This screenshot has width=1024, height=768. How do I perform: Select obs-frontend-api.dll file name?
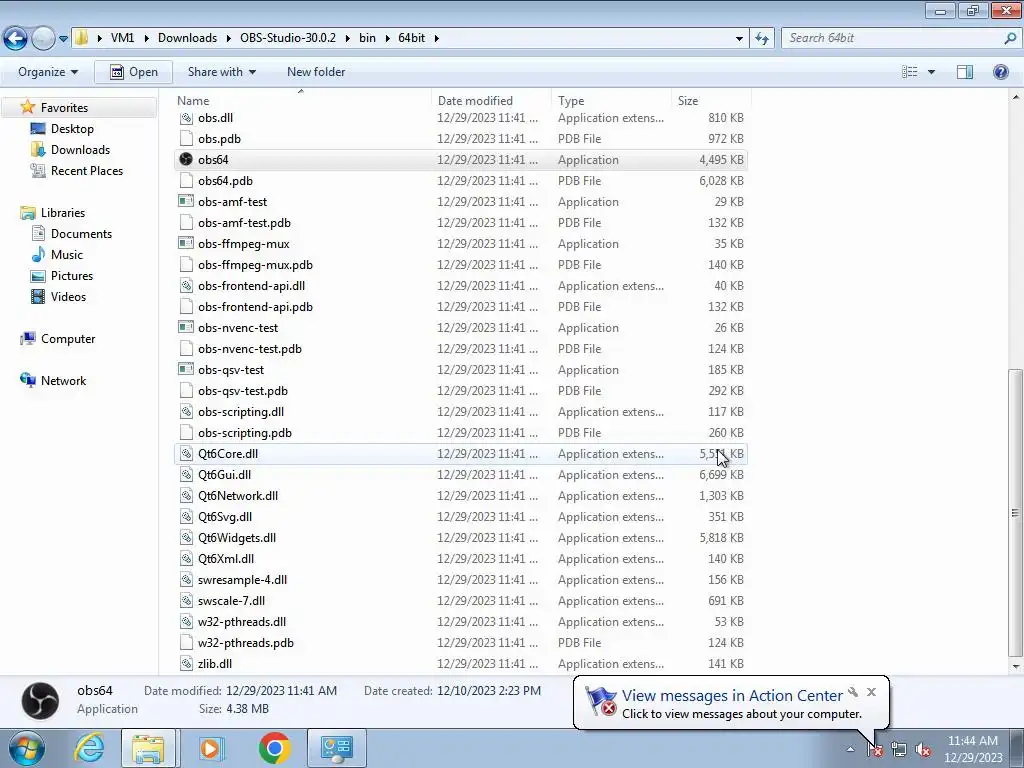[x=251, y=285]
